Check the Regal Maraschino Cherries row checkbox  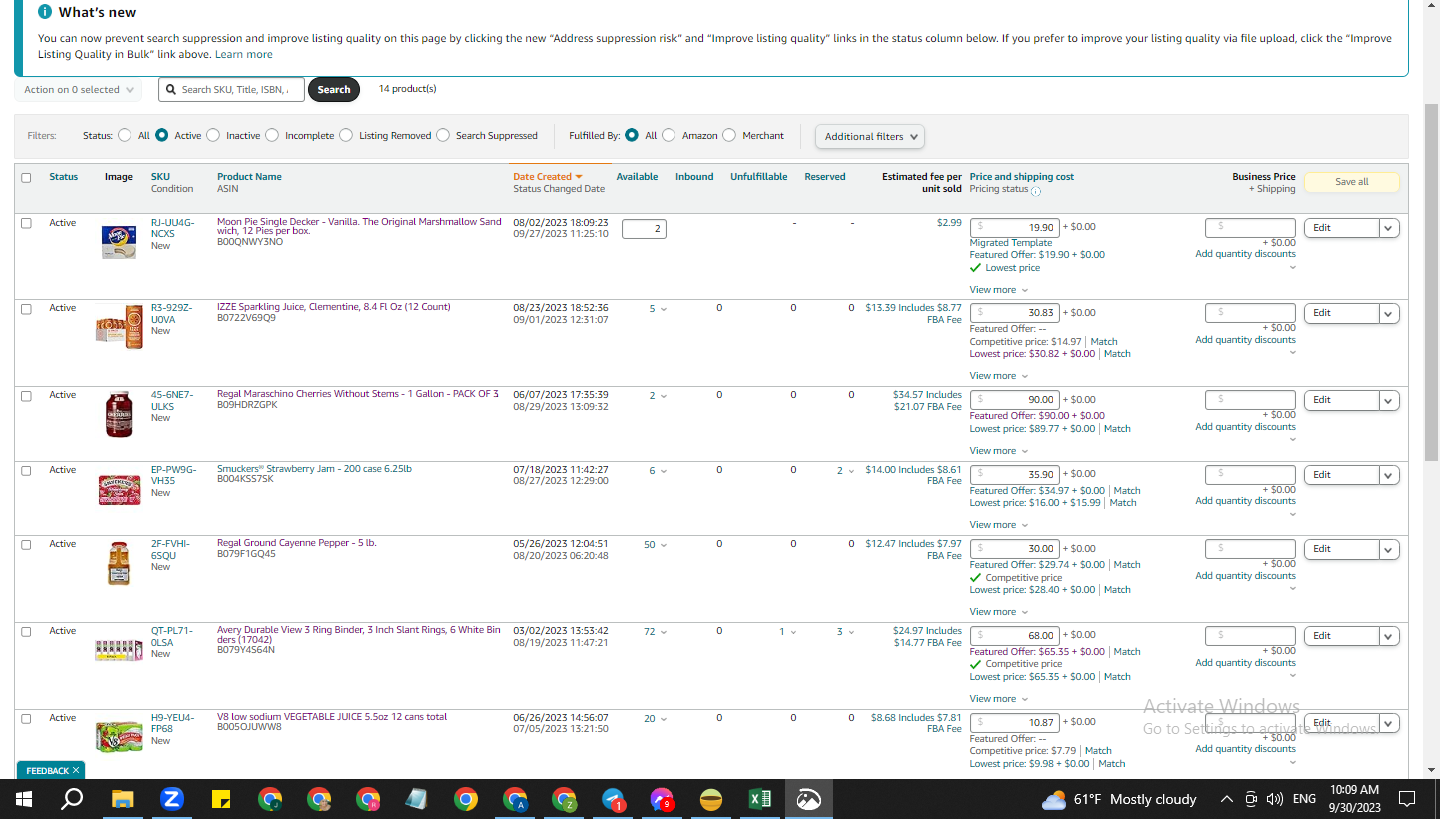tap(26, 396)
